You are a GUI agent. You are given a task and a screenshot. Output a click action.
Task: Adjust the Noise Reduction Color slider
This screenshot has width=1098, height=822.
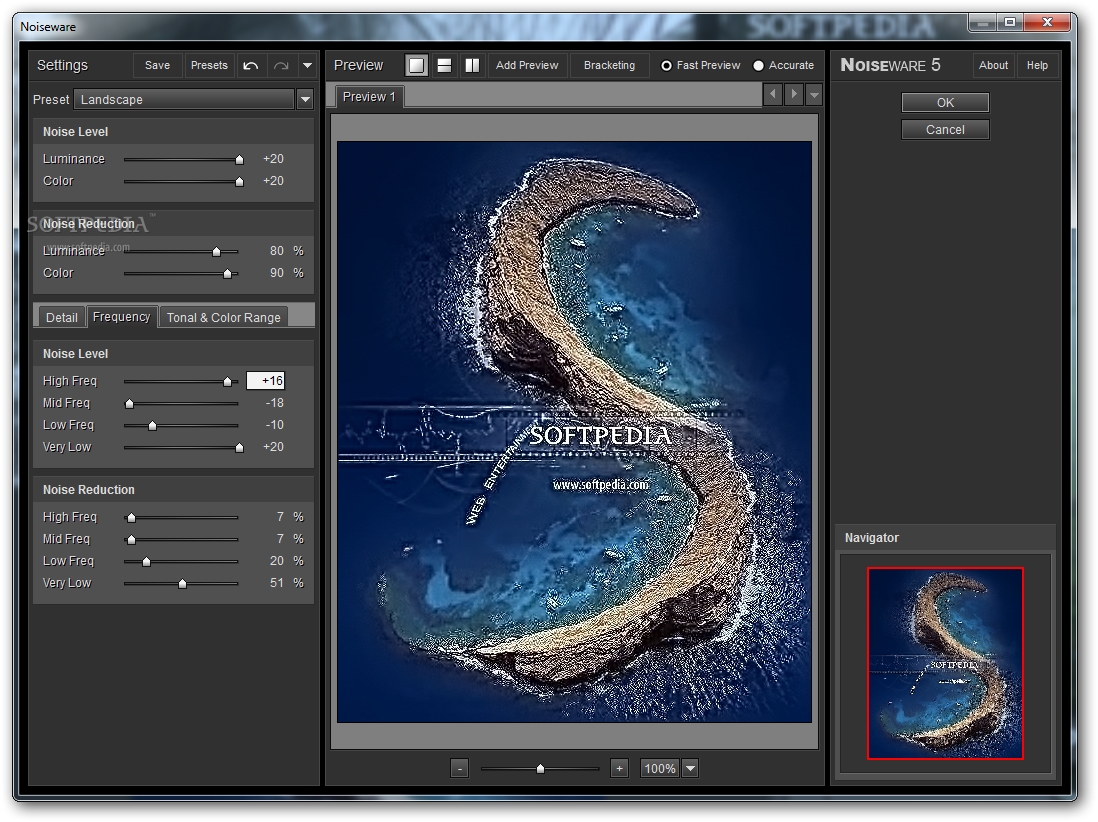228,274
